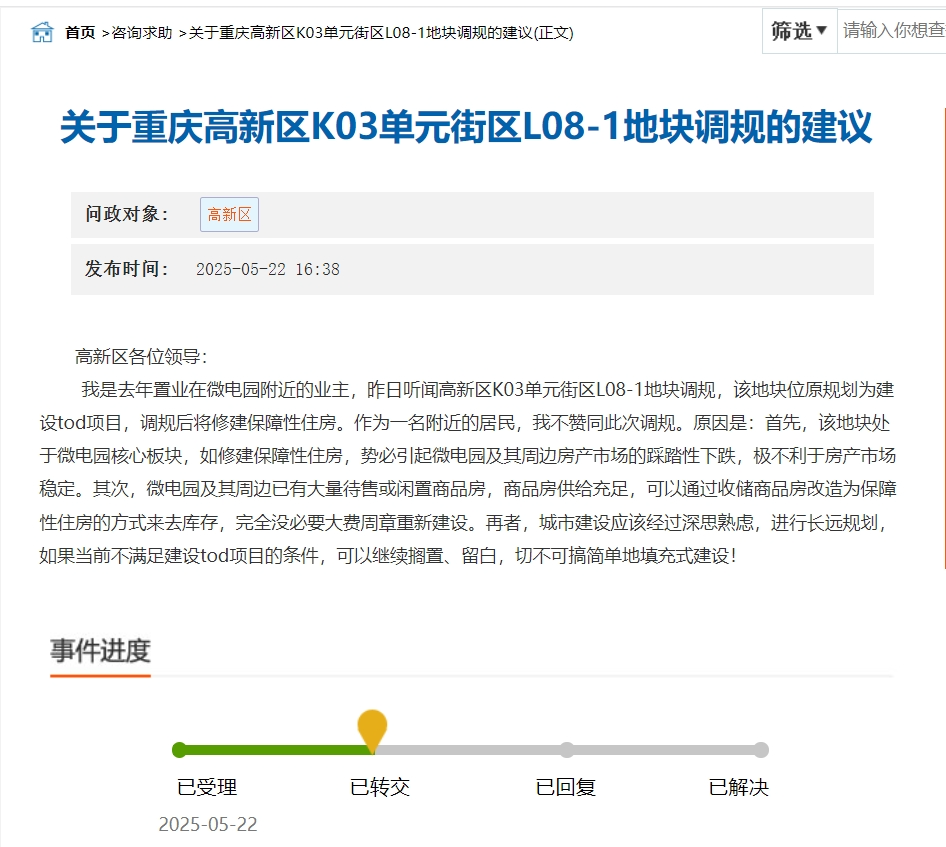Click the 已回复 stage label
The height and width of the screenshot is (847, 946).
(x=566, y=787)
